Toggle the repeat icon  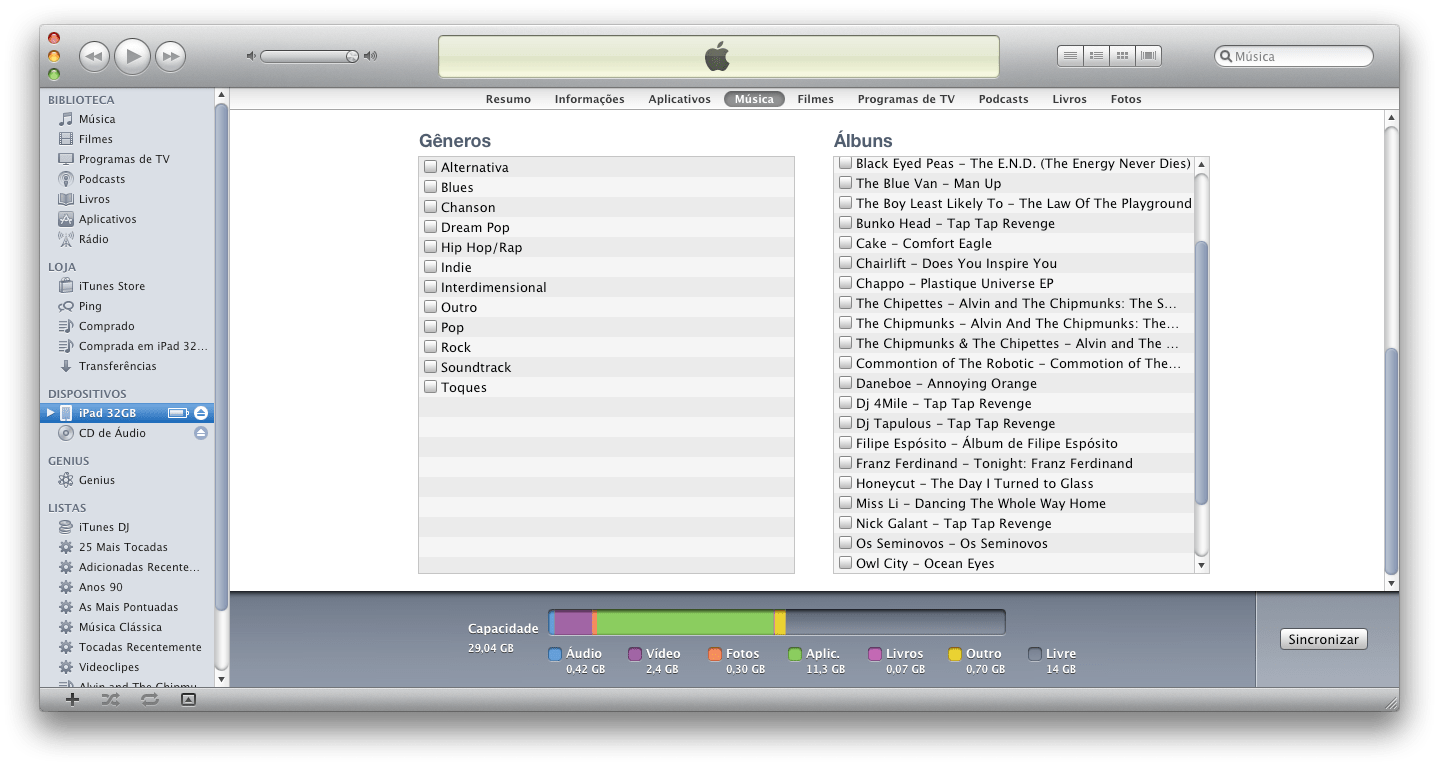[150, 700]
